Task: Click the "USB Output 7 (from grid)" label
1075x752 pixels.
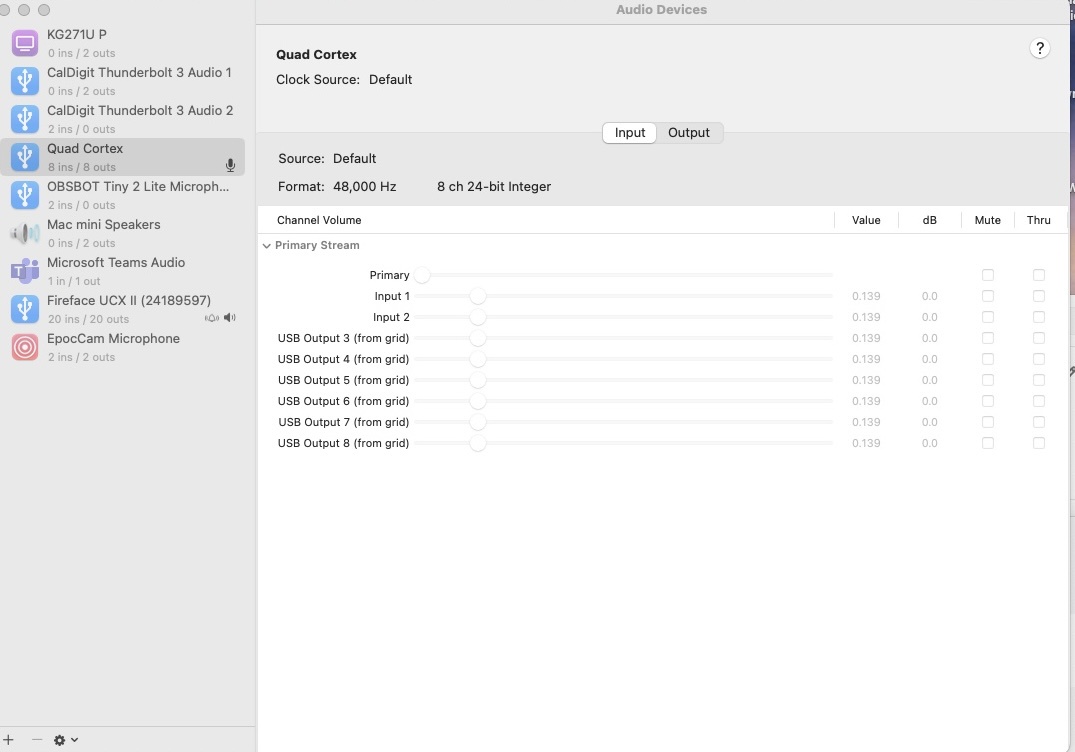Action: [343, 422]
